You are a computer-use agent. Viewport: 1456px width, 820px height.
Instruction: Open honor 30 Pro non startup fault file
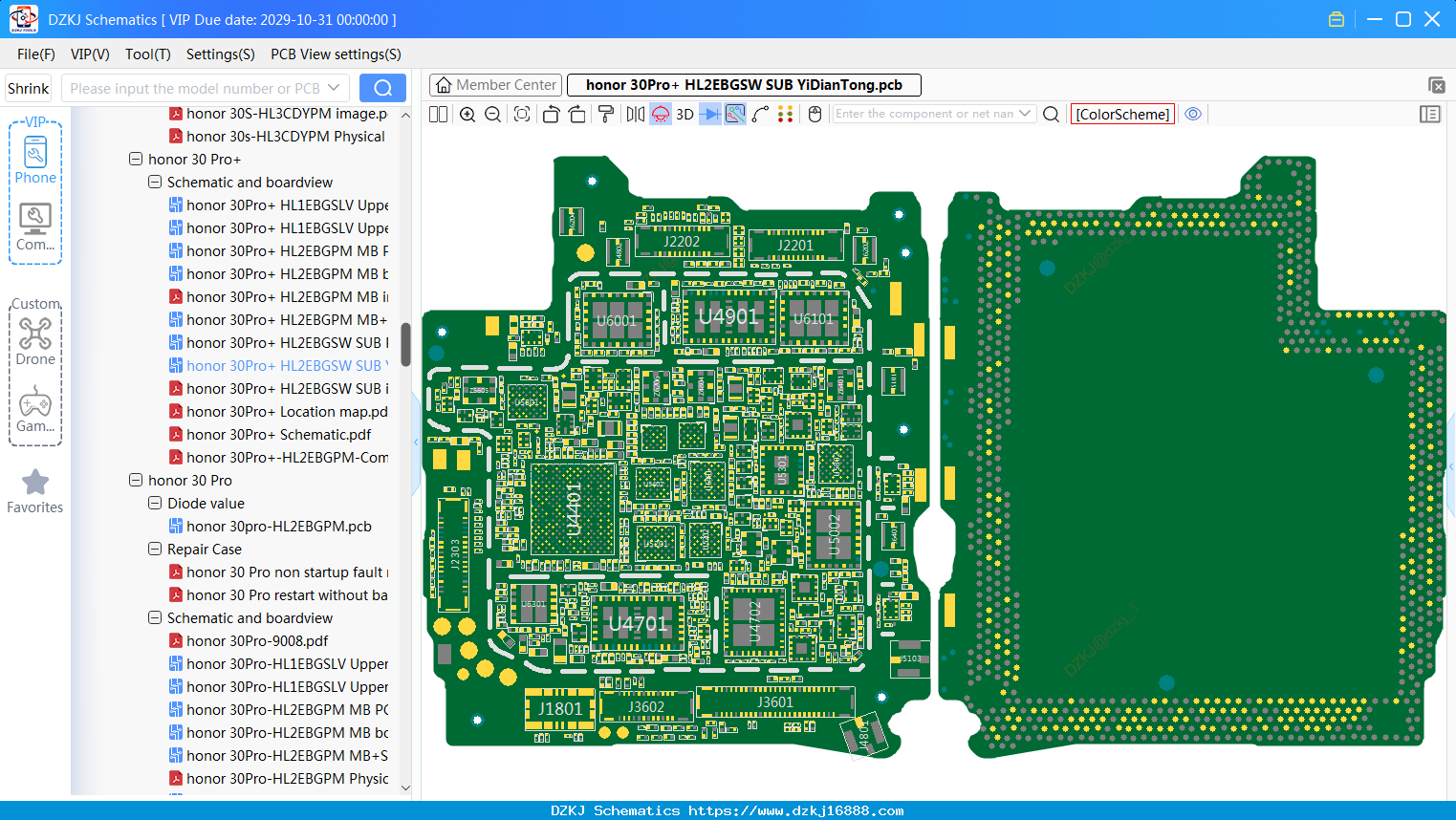(278, 572)
